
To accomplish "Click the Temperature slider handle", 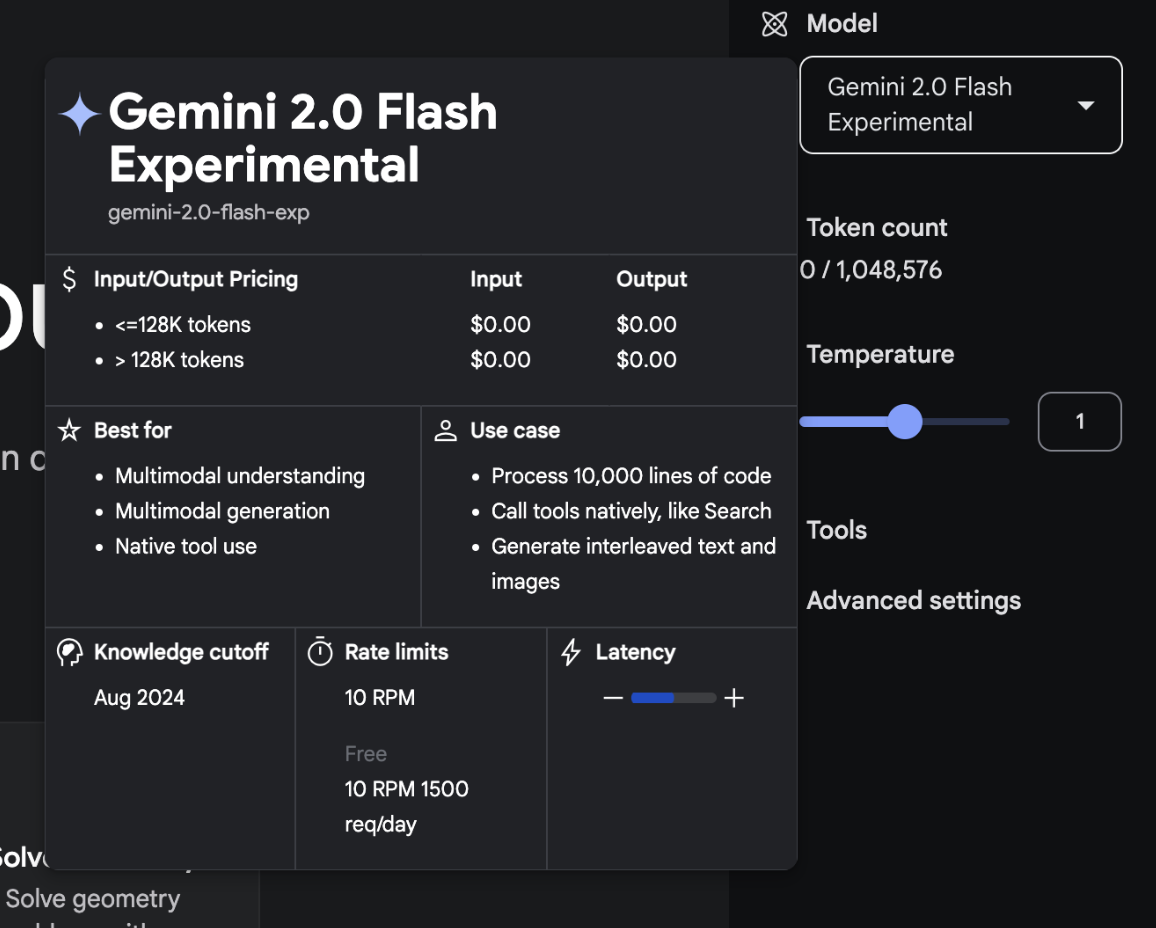I will (x=905, y=422).
